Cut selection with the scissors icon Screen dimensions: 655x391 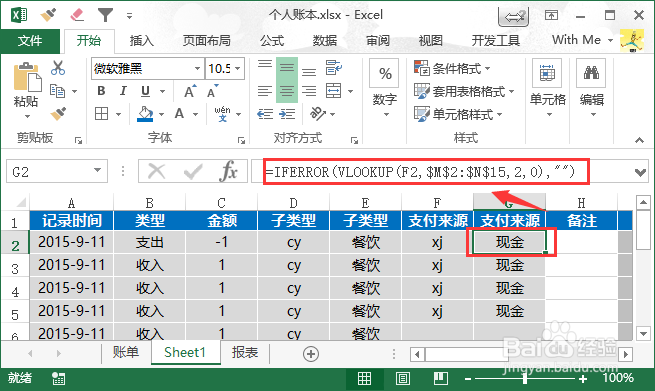coord(58,68)
